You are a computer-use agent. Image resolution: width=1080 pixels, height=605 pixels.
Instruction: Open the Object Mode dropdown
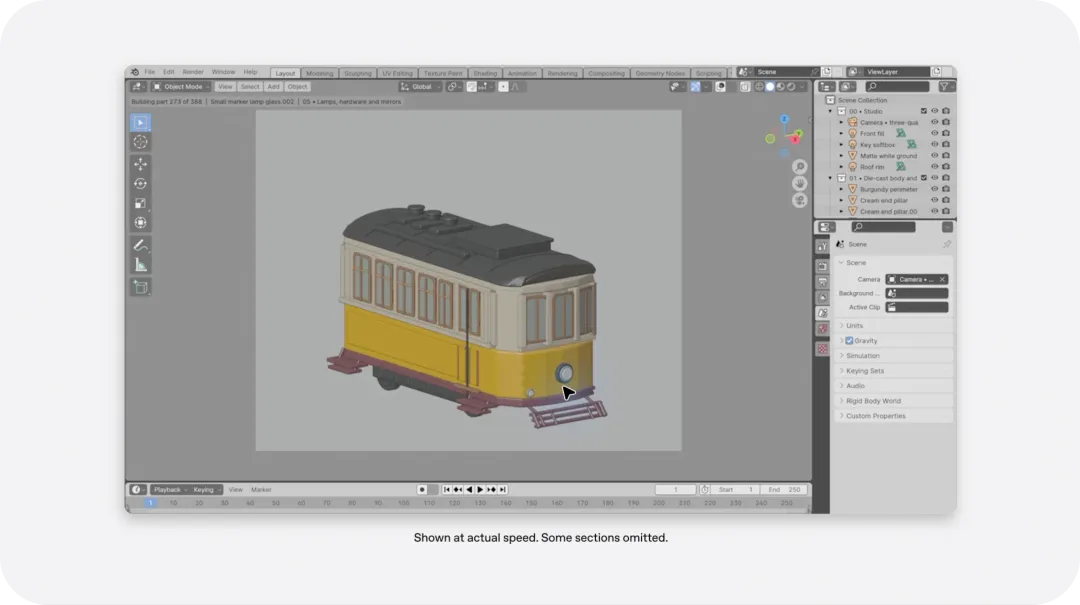coord(182,87)
